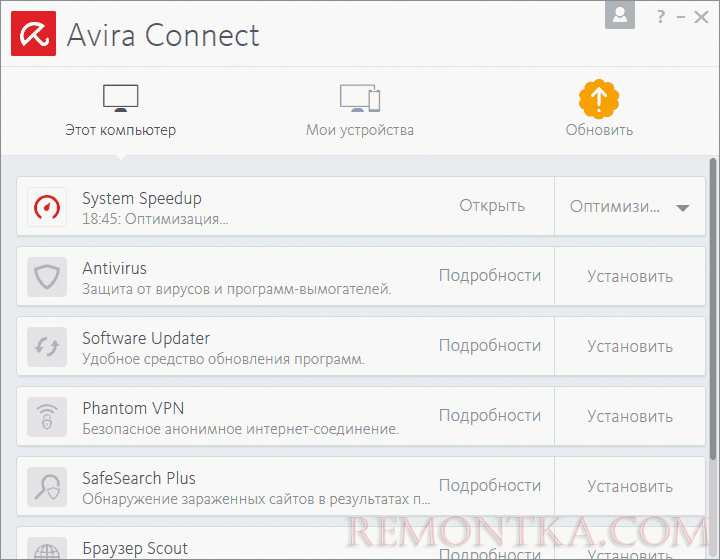
Task: Click text Обнаружение зараженных сайтов
Action: pos(256,499)
